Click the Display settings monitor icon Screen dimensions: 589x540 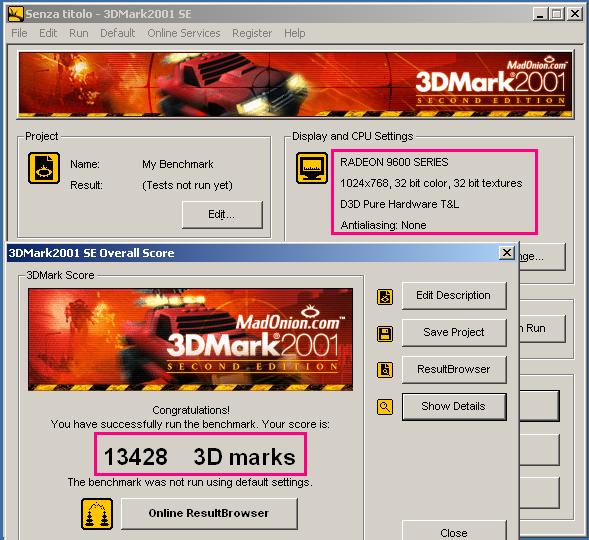point(312,168)
